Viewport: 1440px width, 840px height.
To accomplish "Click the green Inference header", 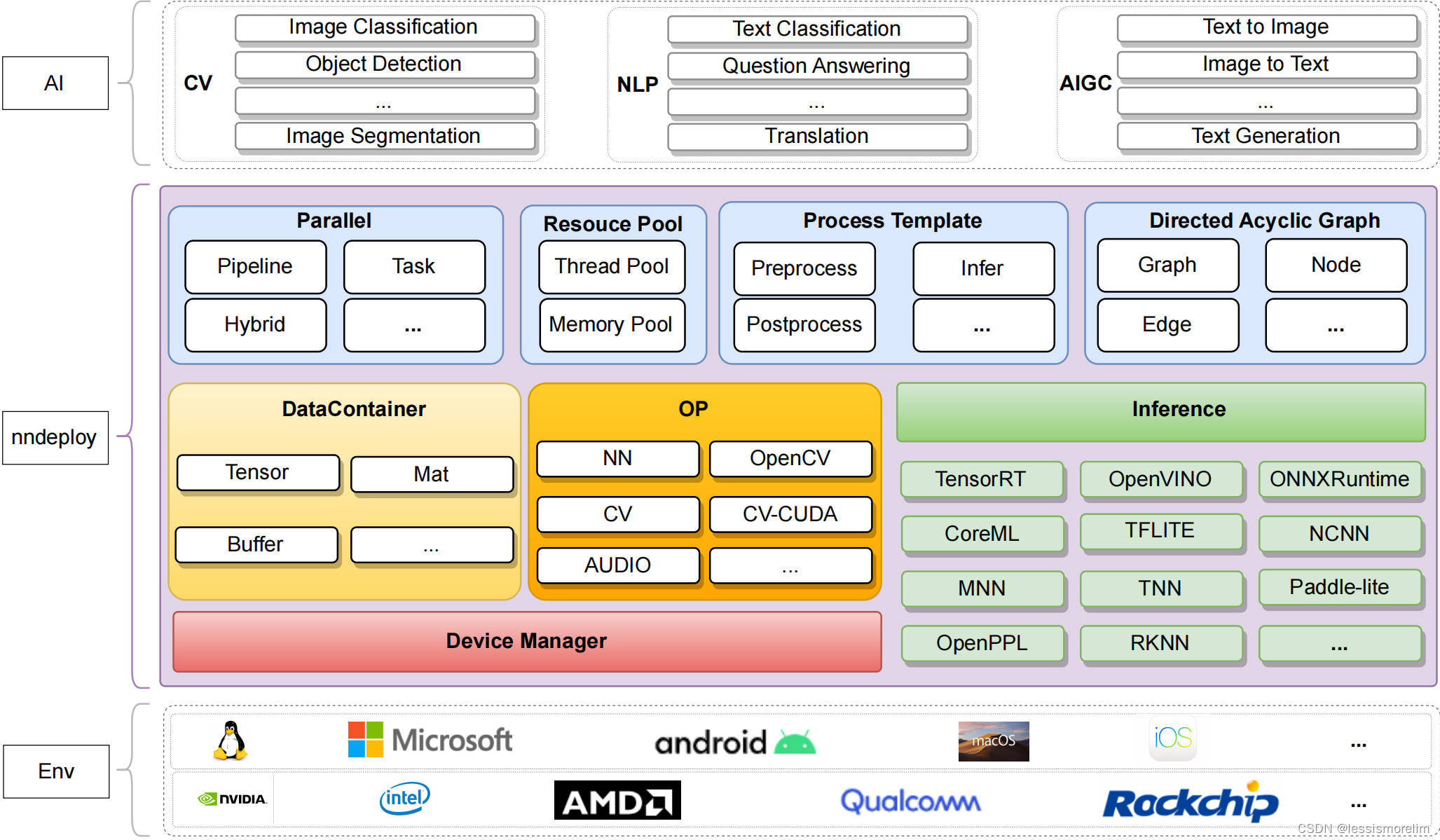I will point(1160,411).
